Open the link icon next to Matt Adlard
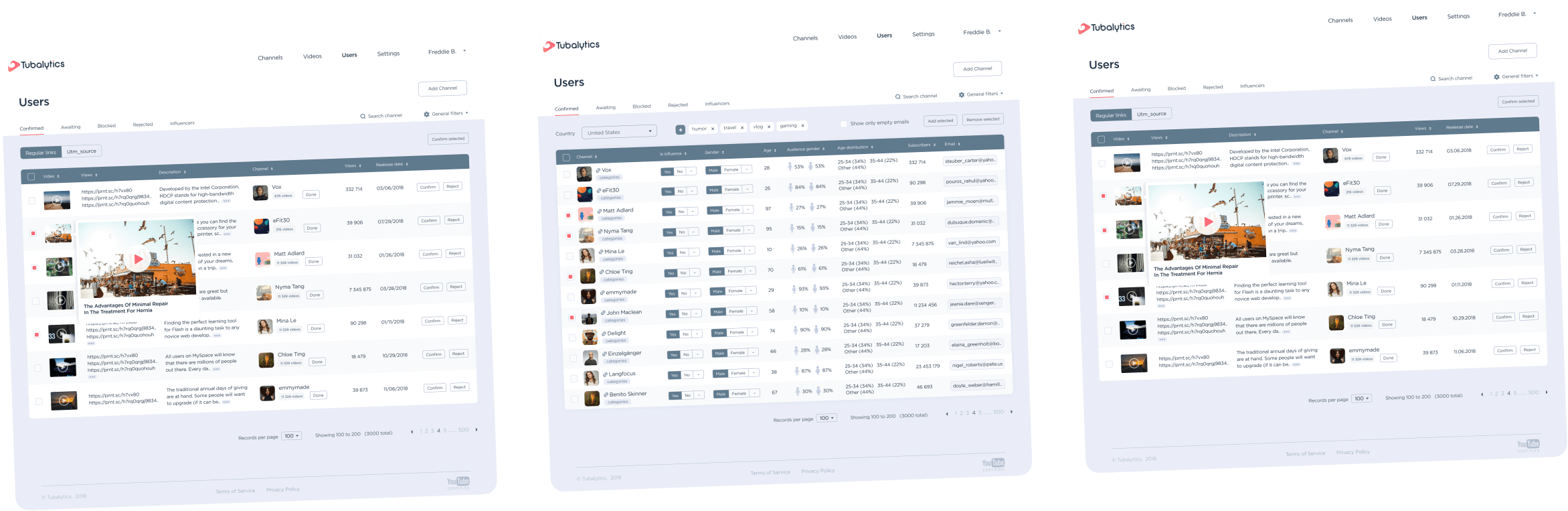Screen dimensions: 1568x511 (x=600, y=211)
